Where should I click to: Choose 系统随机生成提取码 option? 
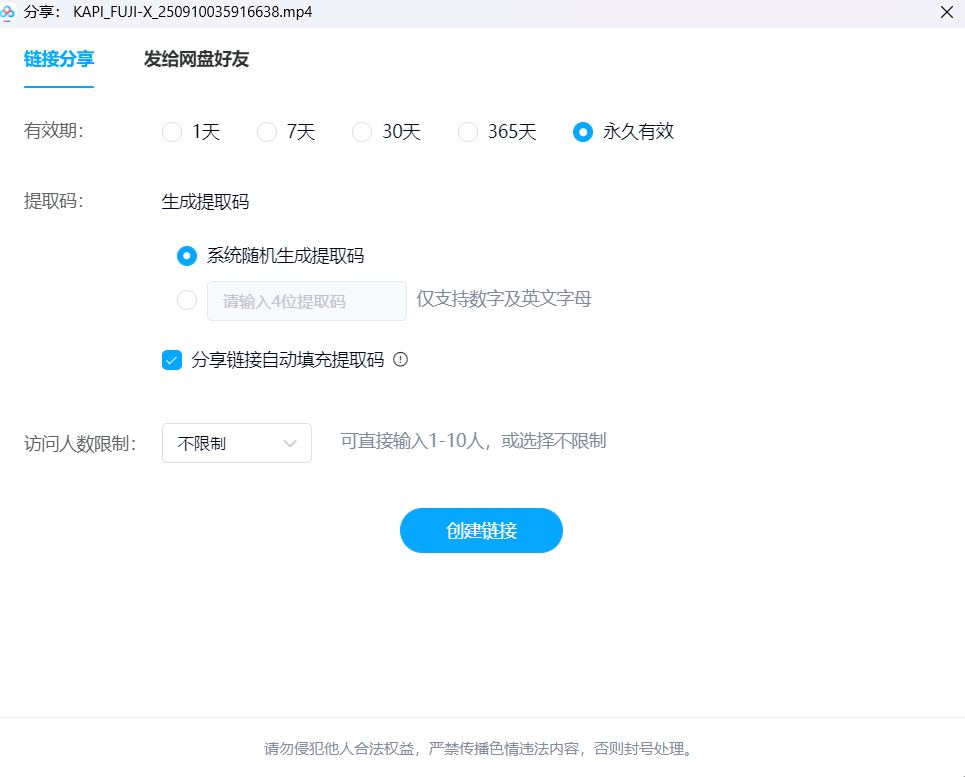[x=187, y=256]
